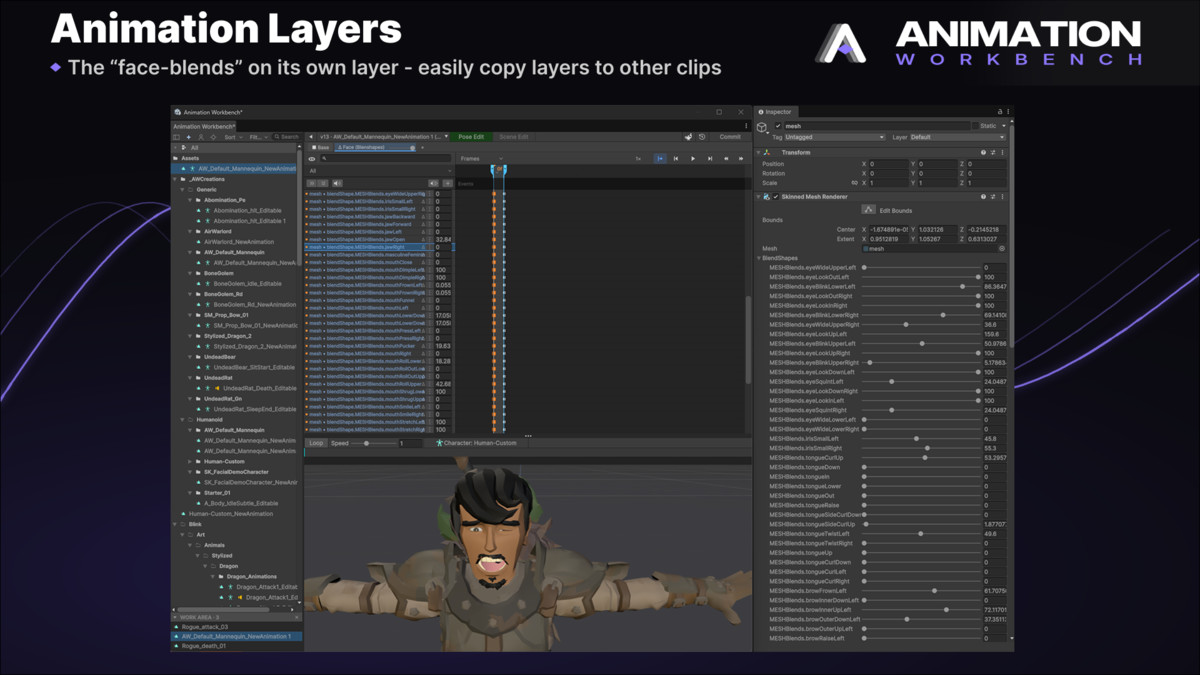
Task: Select the mouthPucker blendshape property row
Action: click(380, 346)
